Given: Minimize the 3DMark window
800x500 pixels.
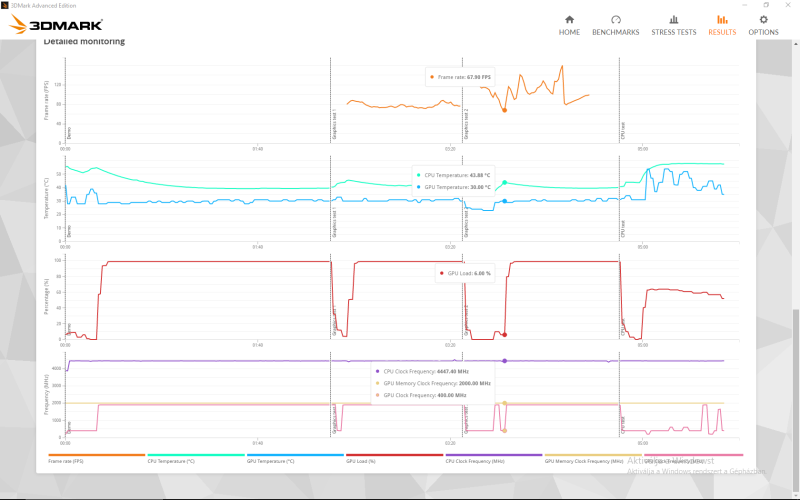Looking at the screenshot, I should (x=744, y=5).
